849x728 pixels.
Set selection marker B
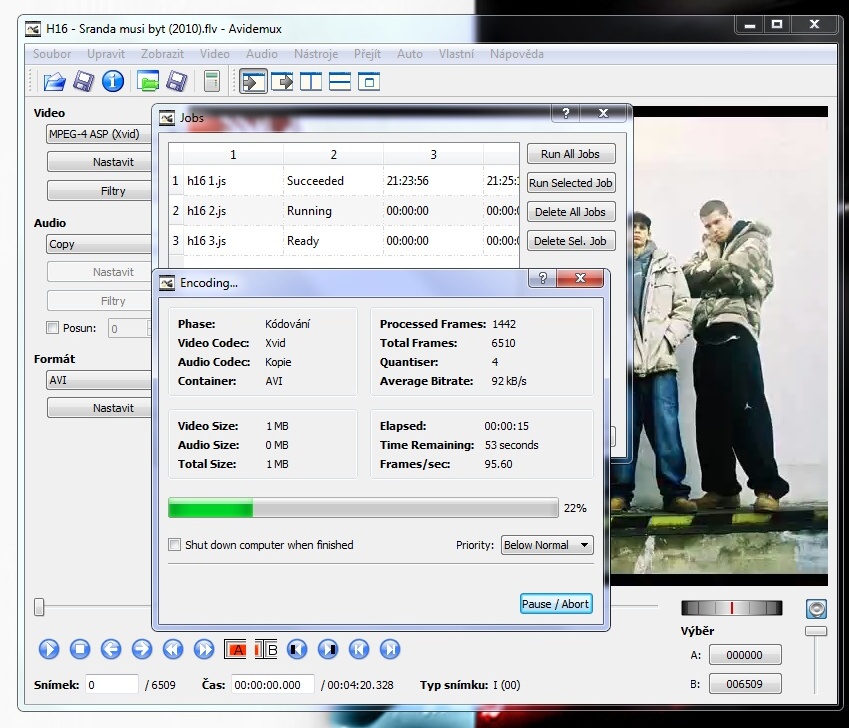266,650
